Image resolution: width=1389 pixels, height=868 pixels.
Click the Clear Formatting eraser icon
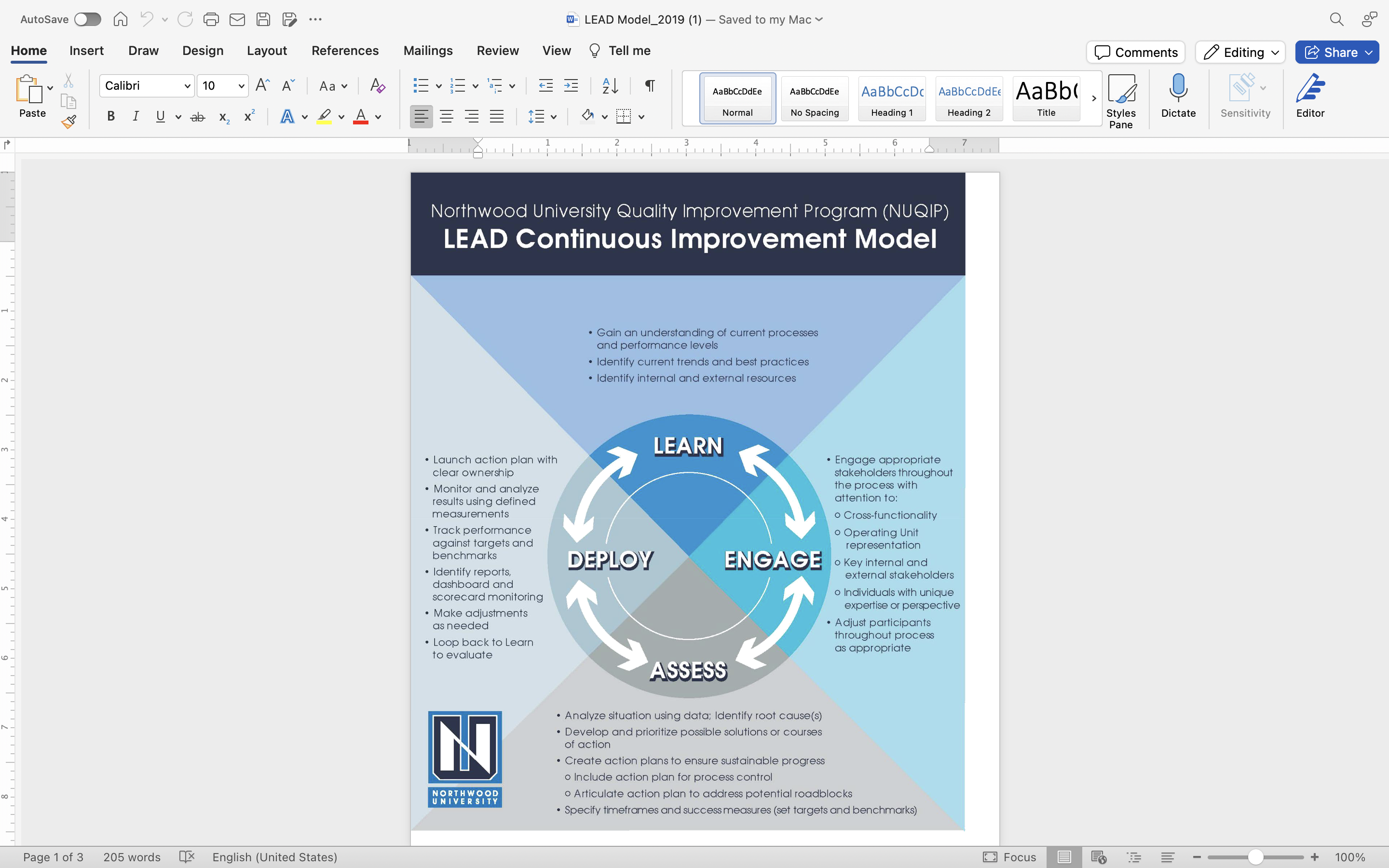377,86
